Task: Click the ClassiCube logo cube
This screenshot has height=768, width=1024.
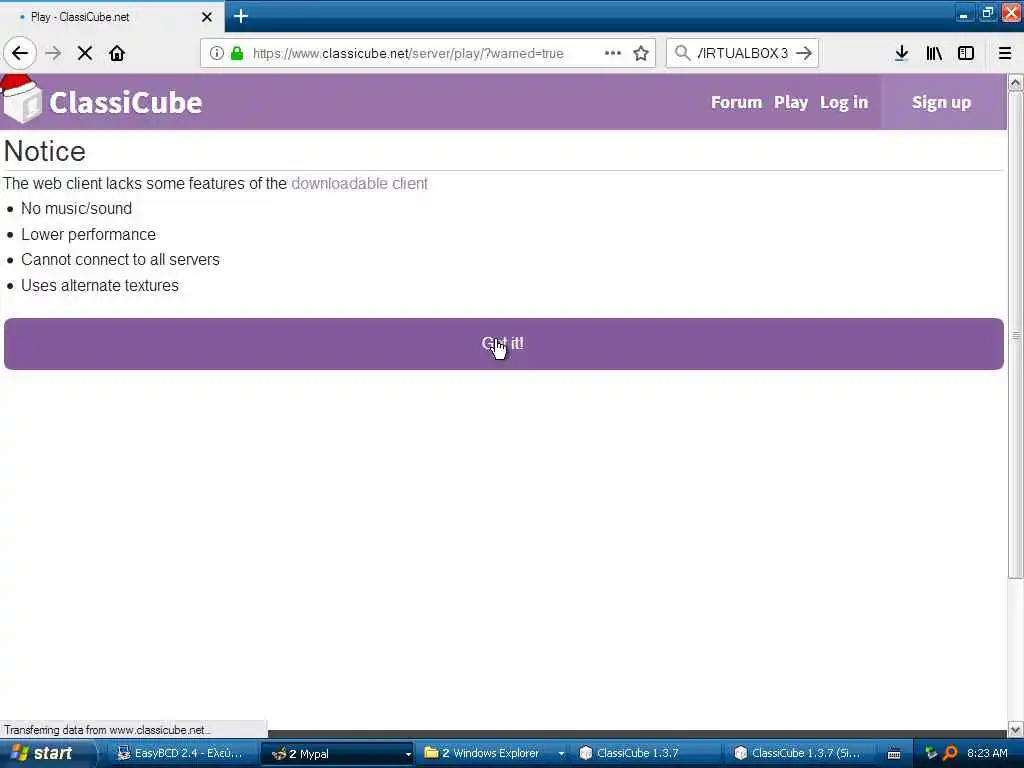Action: [x=21, y=99]
